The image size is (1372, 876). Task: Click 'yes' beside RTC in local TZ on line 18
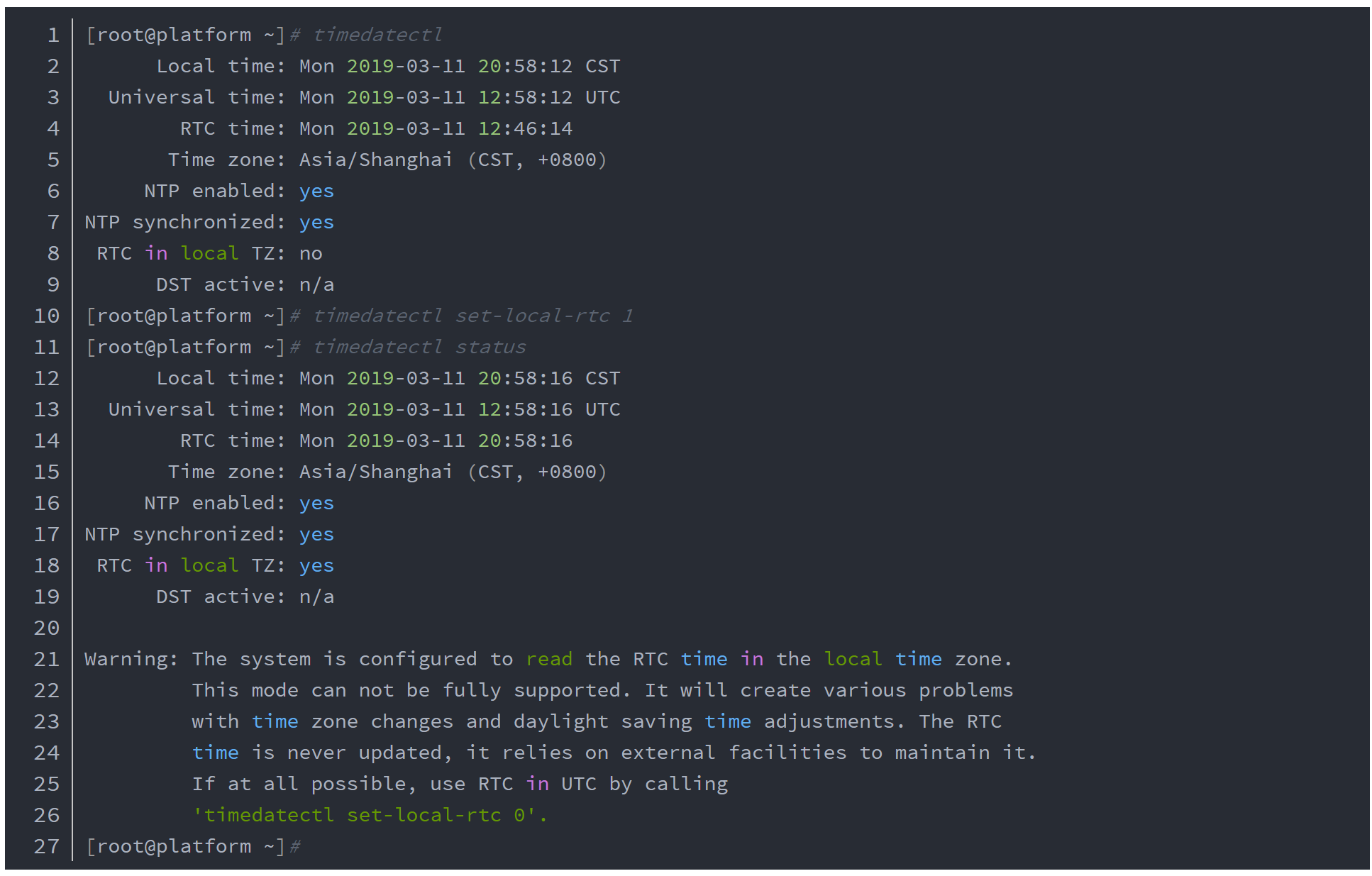point(316,565)
